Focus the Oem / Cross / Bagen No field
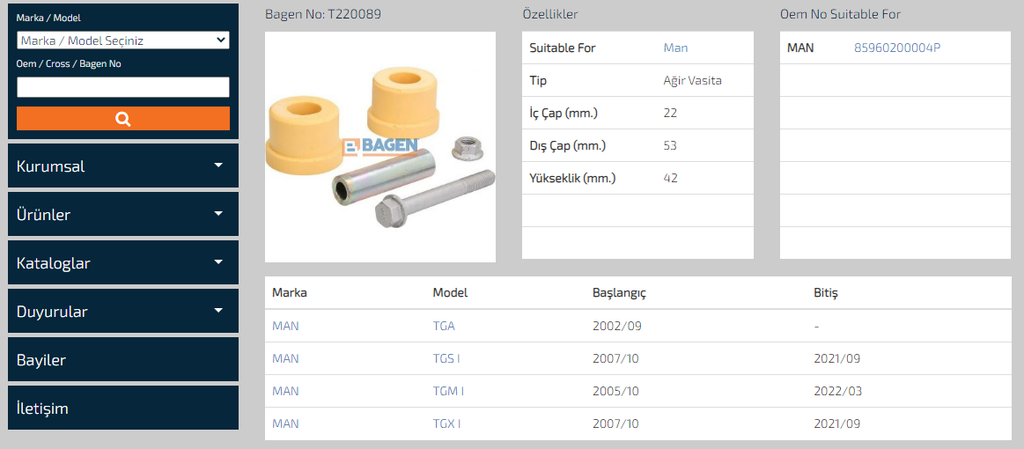Image resolution: width=1024 pixels, height=449 pixels. [123, 87]
